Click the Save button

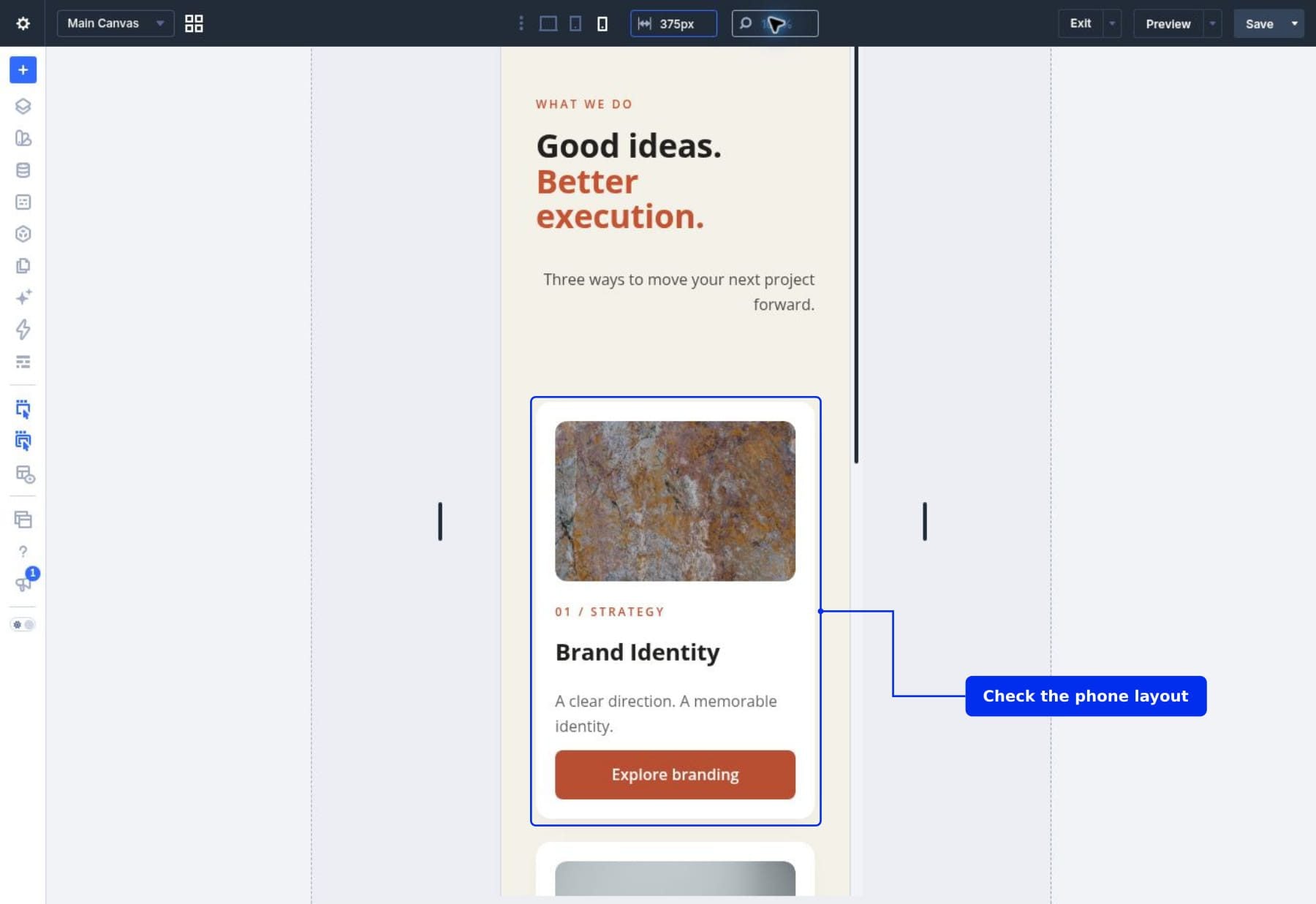pyautogui.click(x=1259, y=23)
